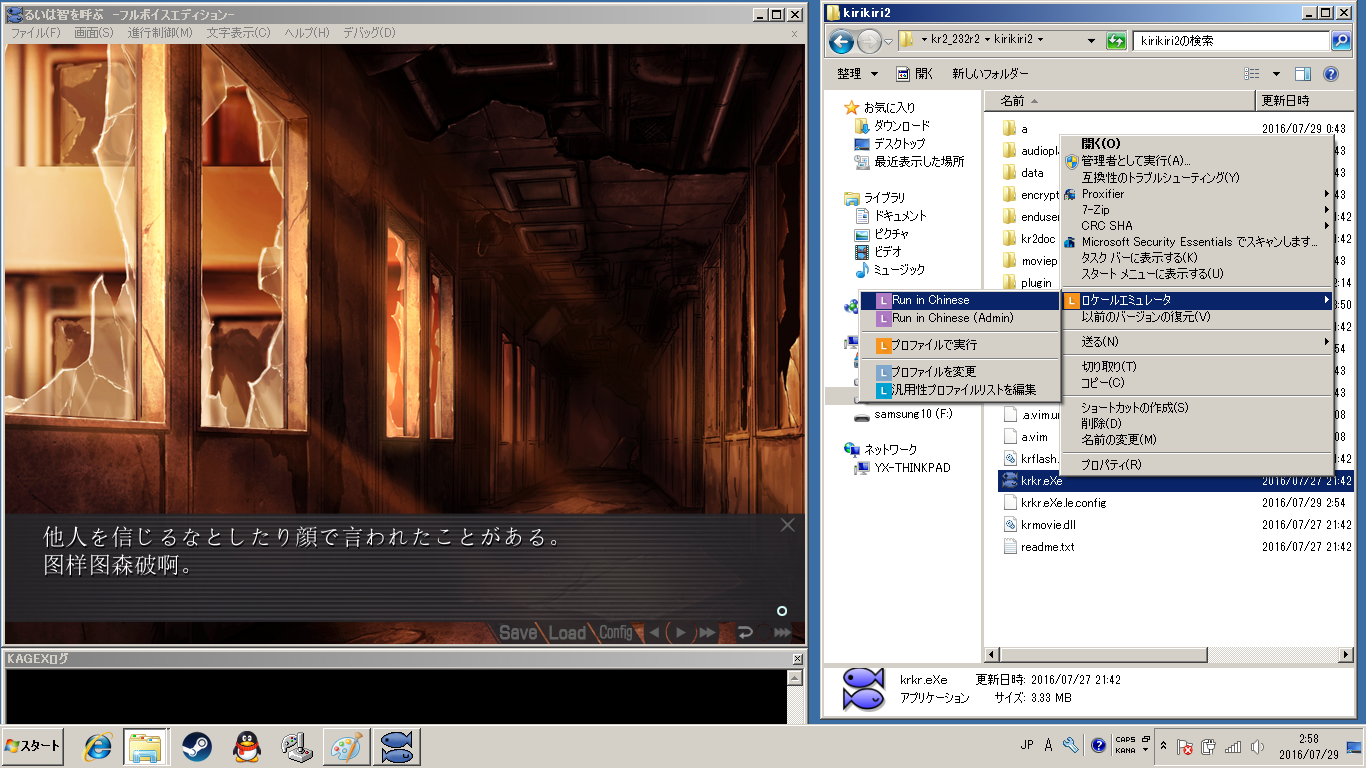The width and height of the screenshot is (1366, 768).
Task: Open Steam from the taskbar
Action: point(196,747)
